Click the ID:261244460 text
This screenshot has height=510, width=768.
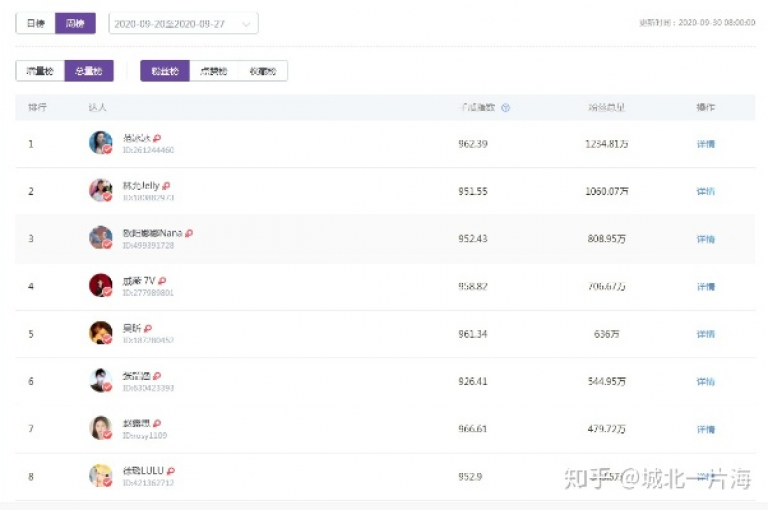[148, 150]
